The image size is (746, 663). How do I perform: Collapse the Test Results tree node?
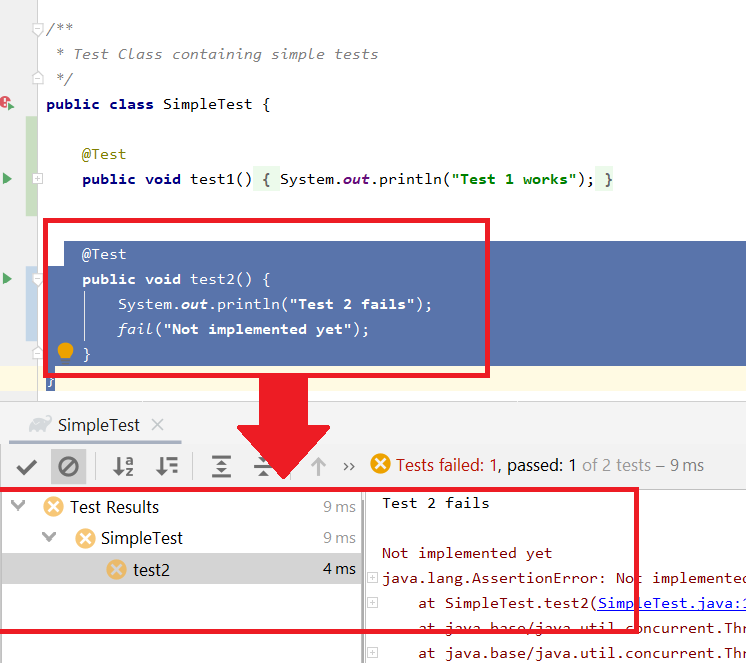17,507
